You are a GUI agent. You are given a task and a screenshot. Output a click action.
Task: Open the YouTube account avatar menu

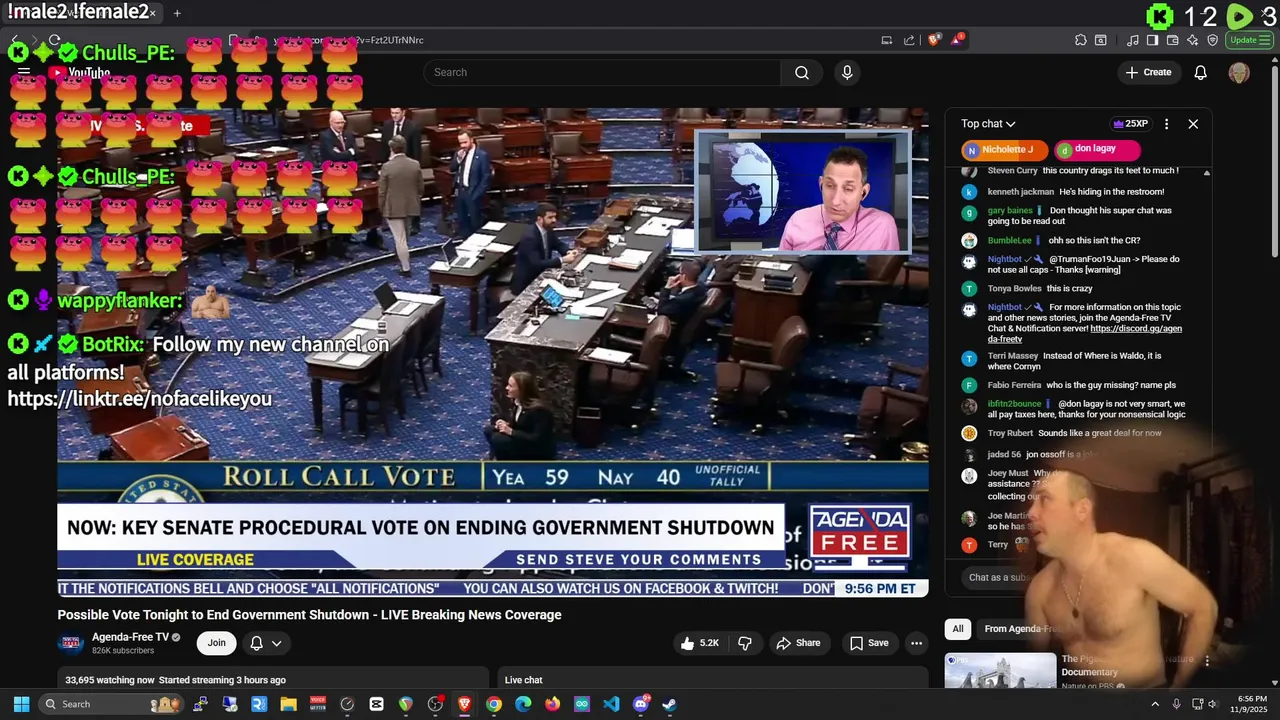[x=1239, y=72]
